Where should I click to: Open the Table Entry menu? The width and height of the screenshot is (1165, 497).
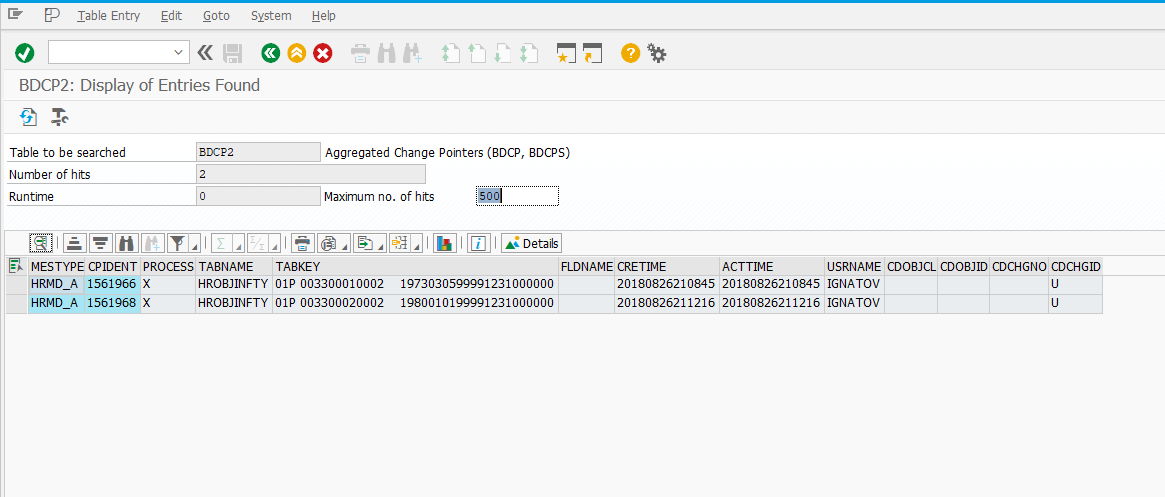(108, 16)
